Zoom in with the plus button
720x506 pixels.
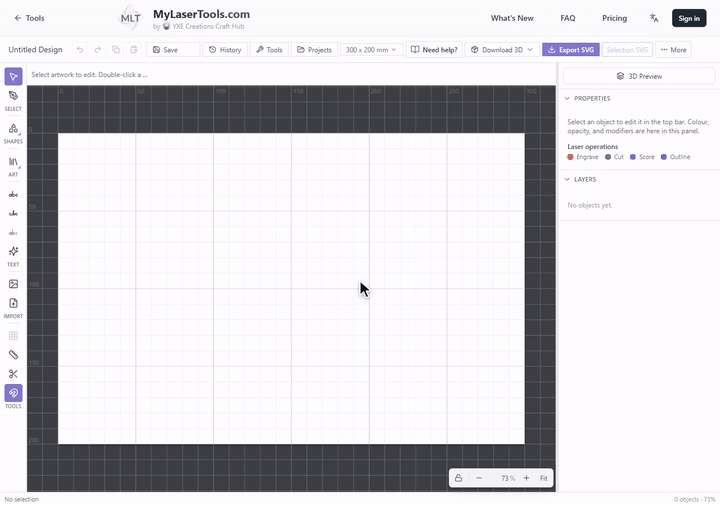(526, 478)
